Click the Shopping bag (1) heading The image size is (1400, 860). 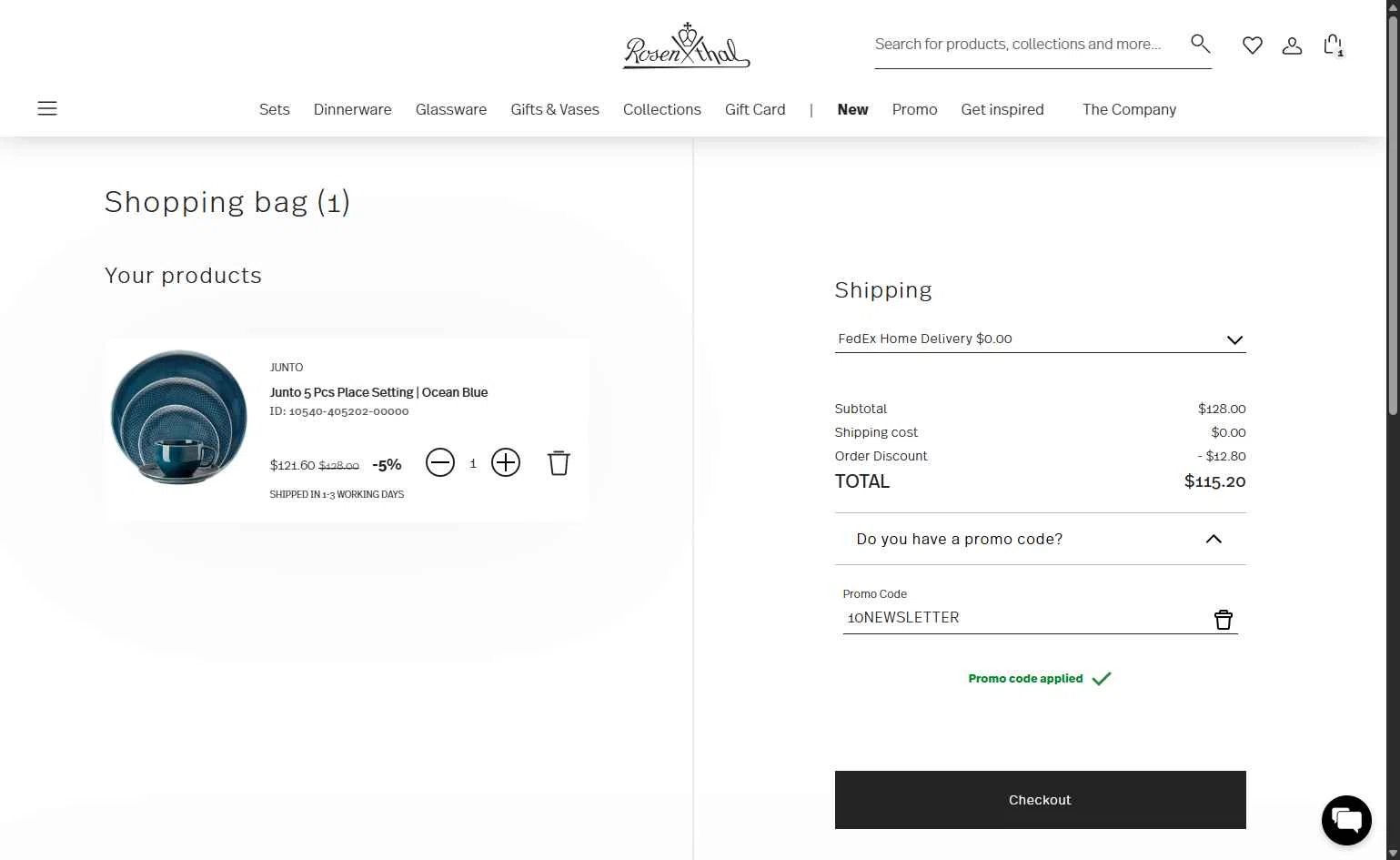click(x=227, y=201)
